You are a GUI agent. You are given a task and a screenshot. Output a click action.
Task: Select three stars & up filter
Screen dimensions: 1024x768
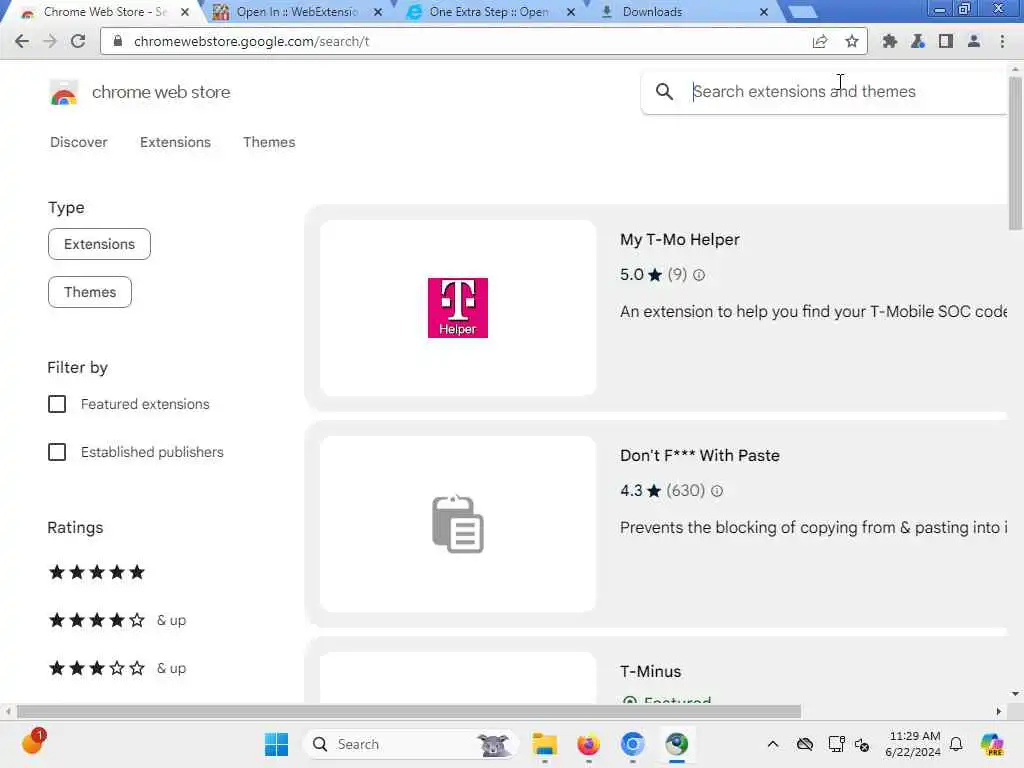[118, 668]
